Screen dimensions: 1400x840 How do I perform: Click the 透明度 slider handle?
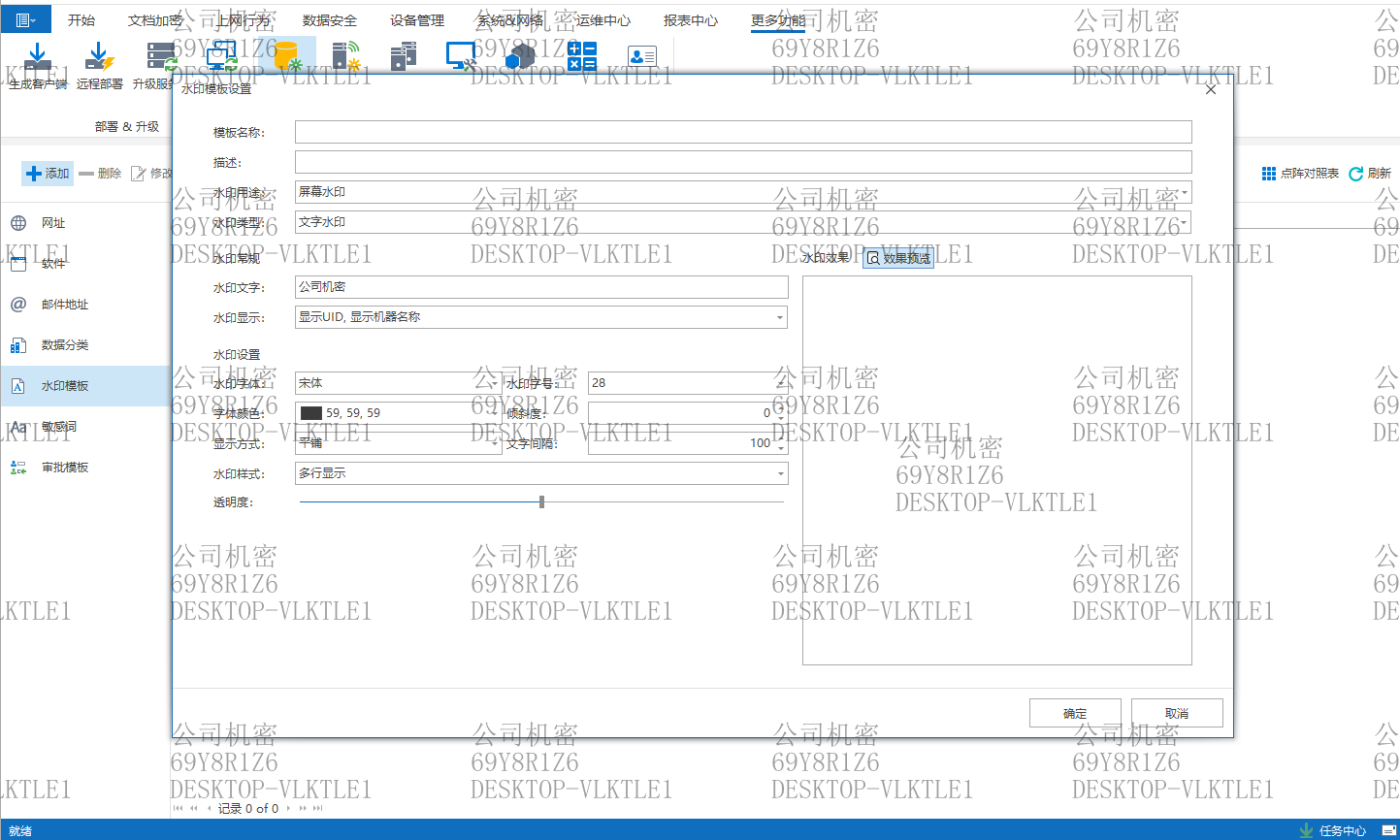pyautogui.click(x=541, y=501)
